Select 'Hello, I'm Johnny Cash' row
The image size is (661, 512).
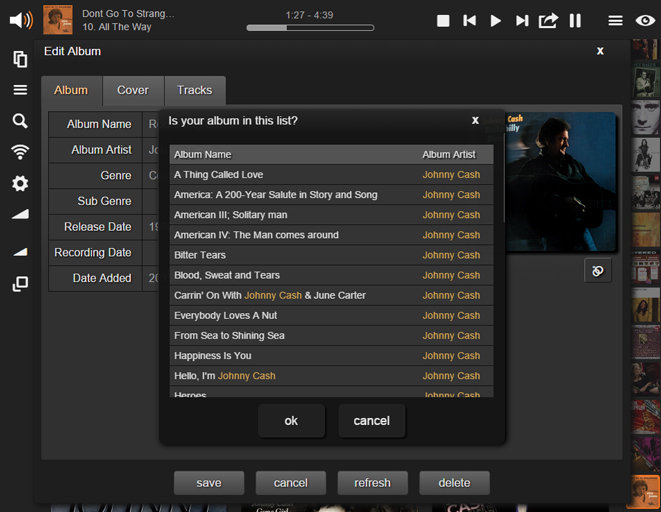pos(331,376)
